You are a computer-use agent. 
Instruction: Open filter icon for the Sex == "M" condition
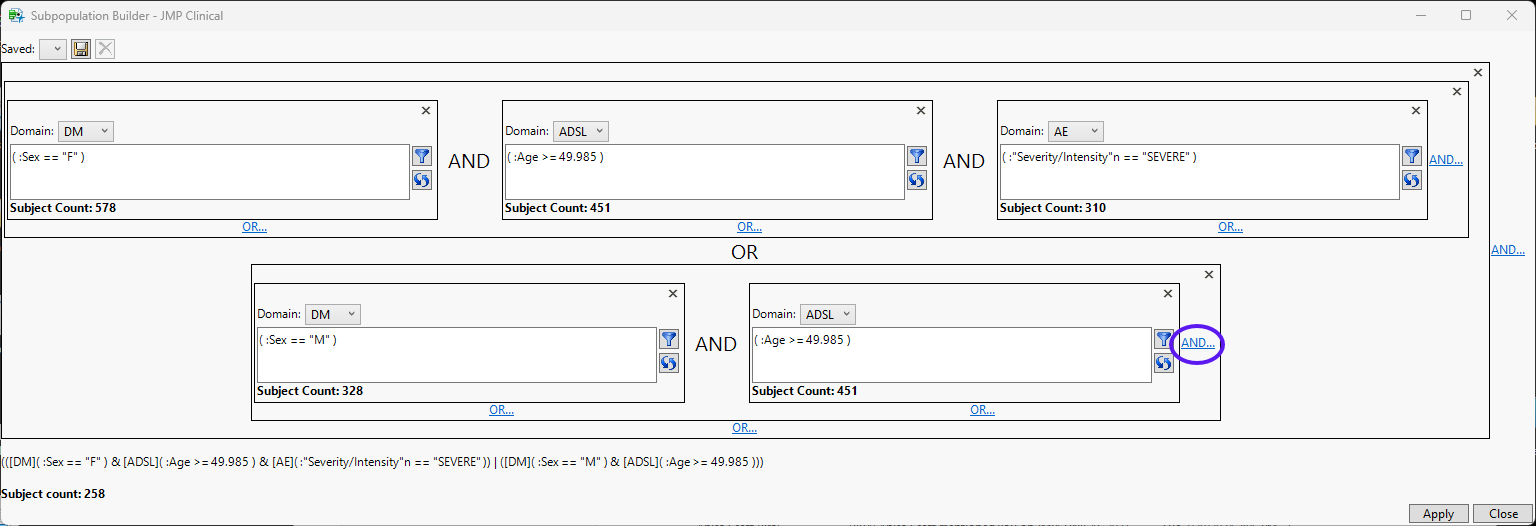pos(669,339)
